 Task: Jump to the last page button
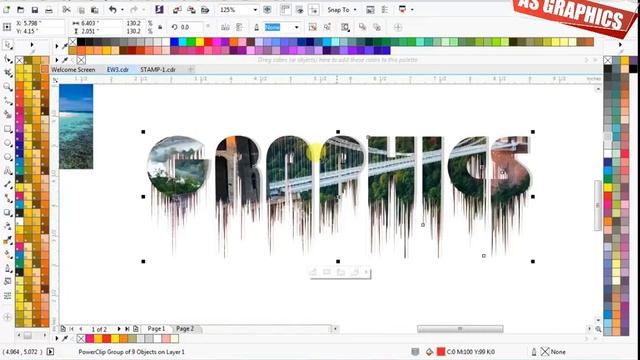127,329
